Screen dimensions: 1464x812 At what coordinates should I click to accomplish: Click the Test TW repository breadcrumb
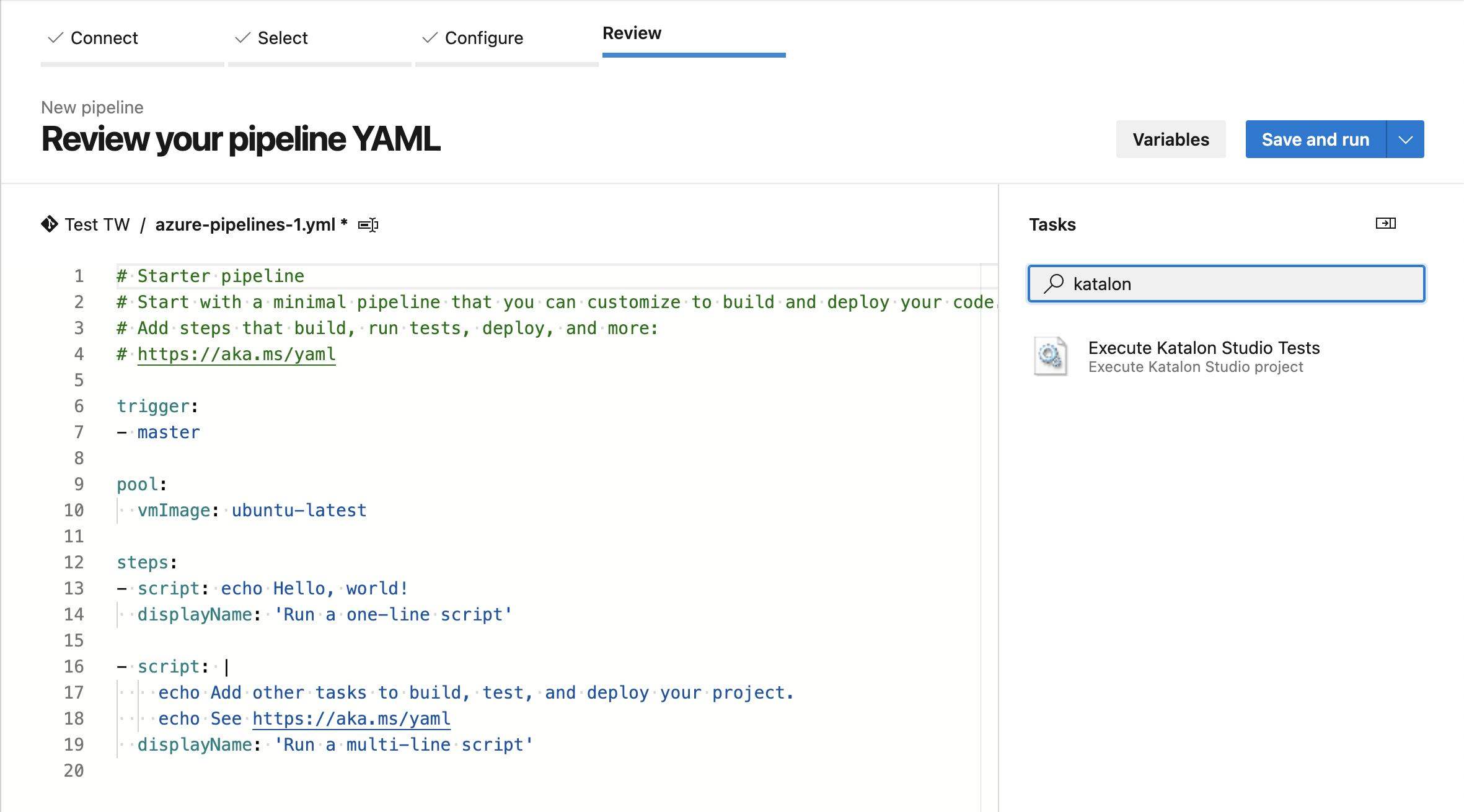(97, 224)
